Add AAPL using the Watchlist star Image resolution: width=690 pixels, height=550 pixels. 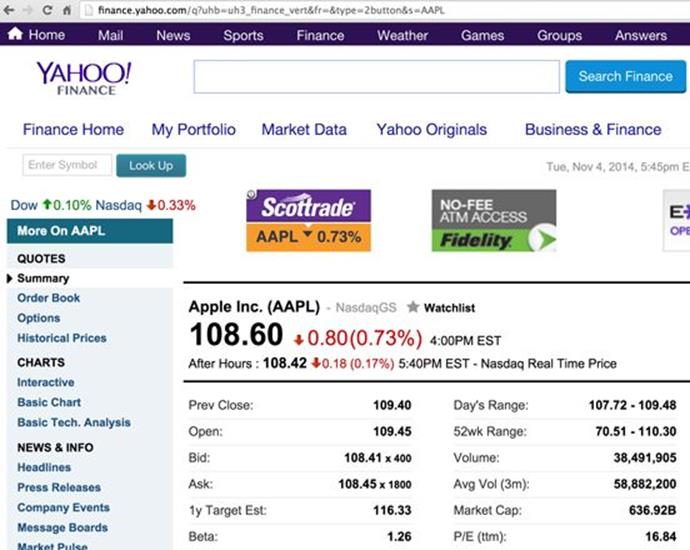[413, 307]
